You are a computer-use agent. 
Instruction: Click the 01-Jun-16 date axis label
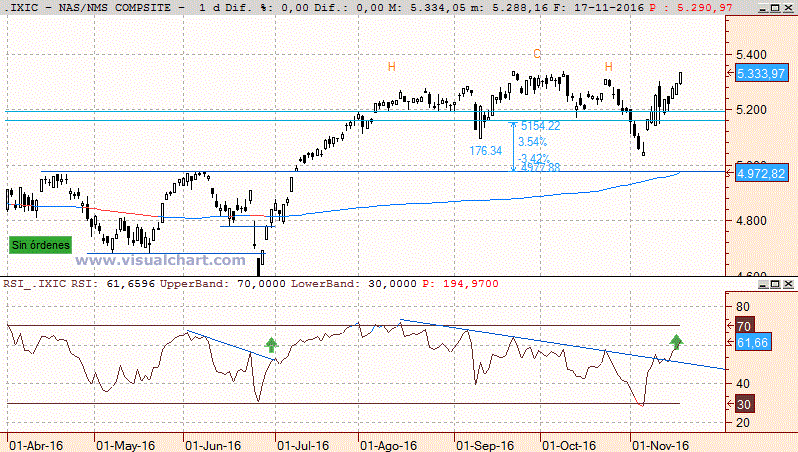coord(213,445)
